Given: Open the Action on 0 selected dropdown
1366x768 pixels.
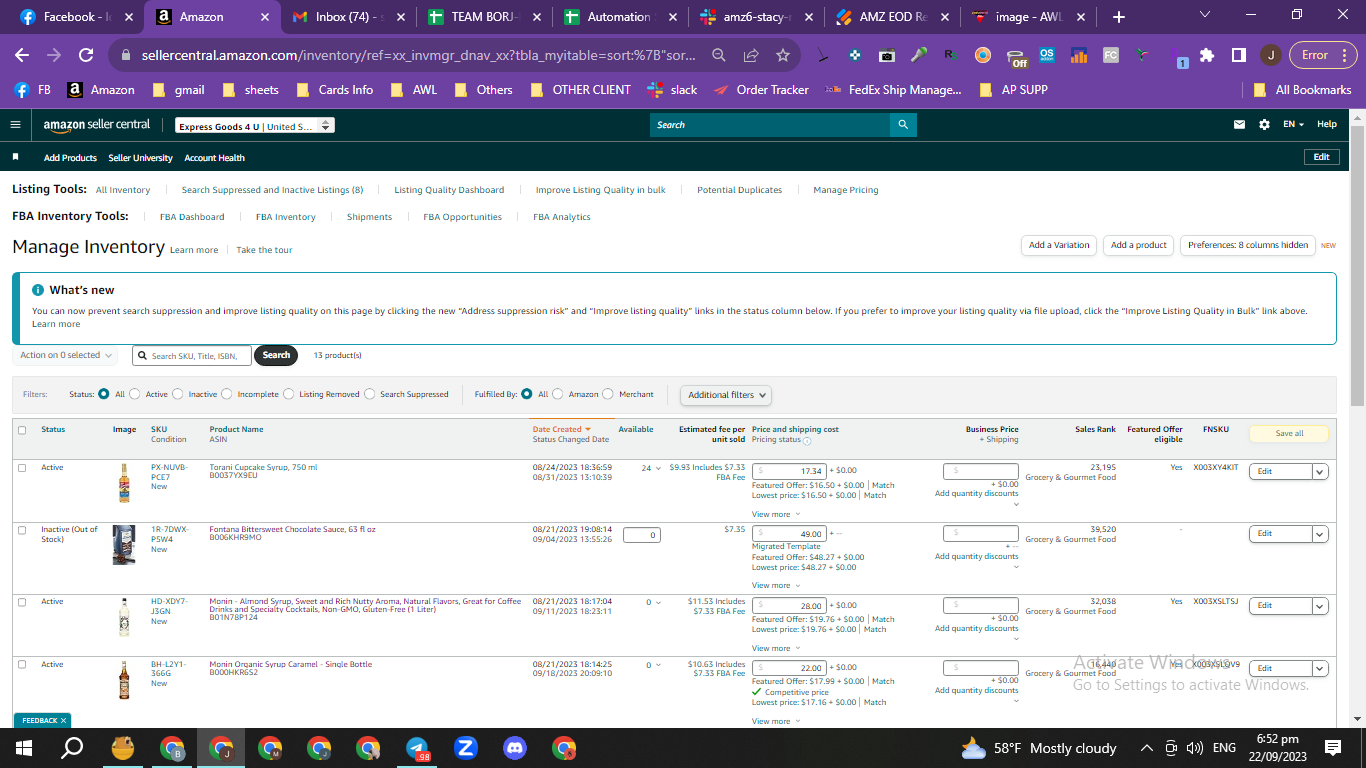Looking at the screenshot, I should tap(66, 355).
